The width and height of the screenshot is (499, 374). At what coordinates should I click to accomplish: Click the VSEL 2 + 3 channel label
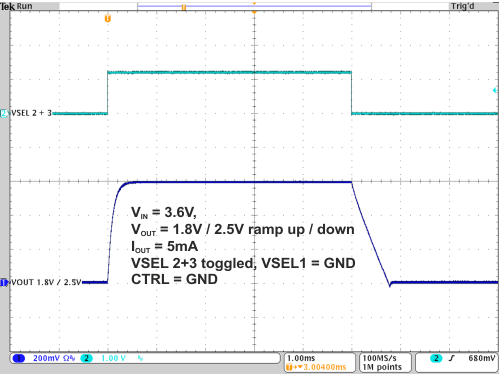point(31,113)
